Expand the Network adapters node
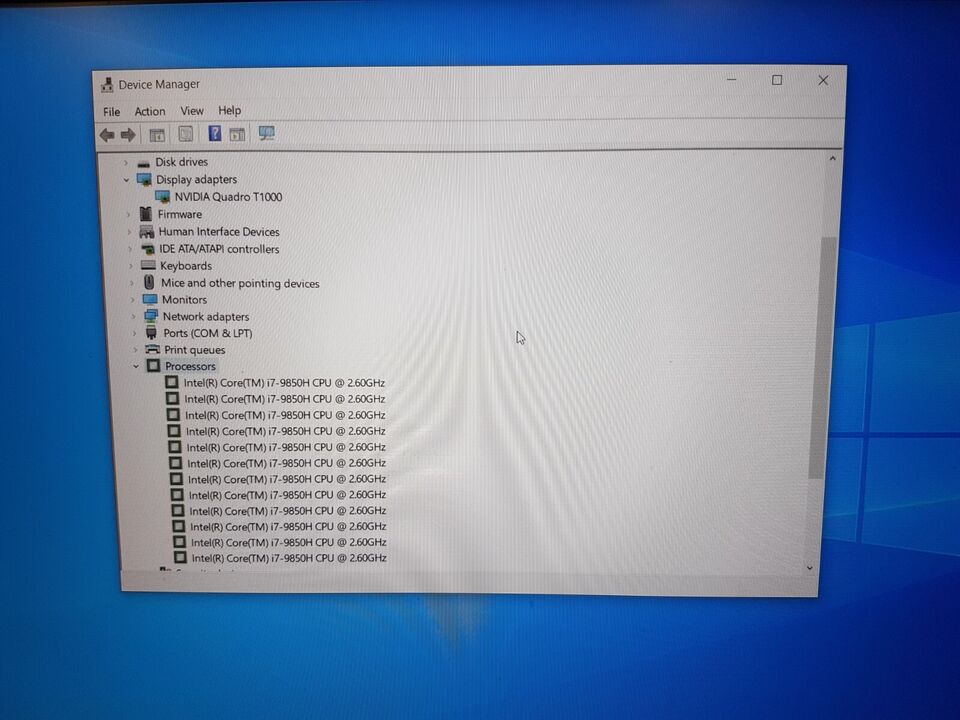 (133, 317)
